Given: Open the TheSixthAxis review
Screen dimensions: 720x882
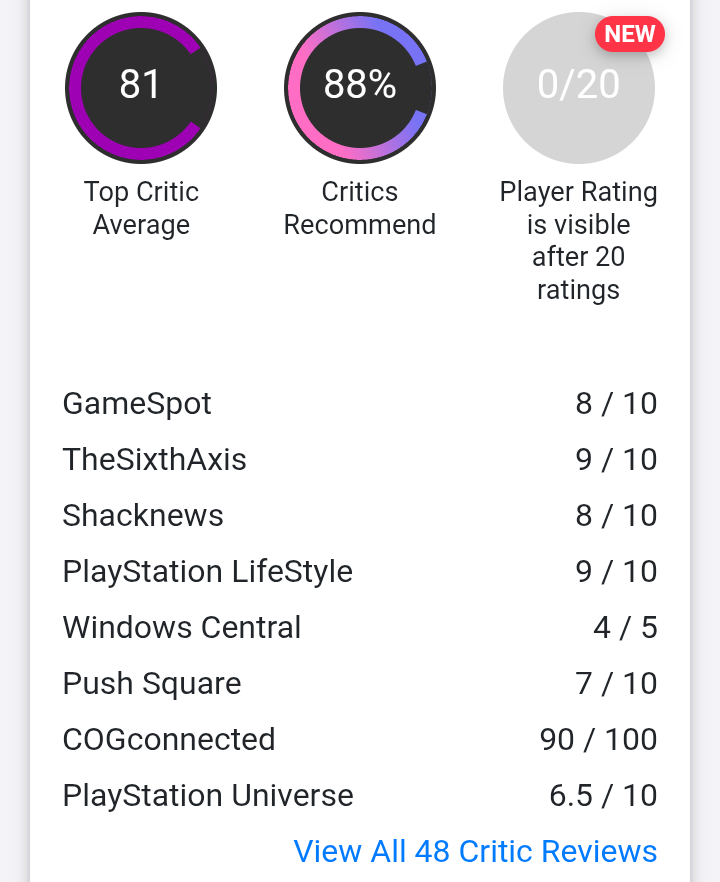Looking at the screenshot, I should [154, 459].
